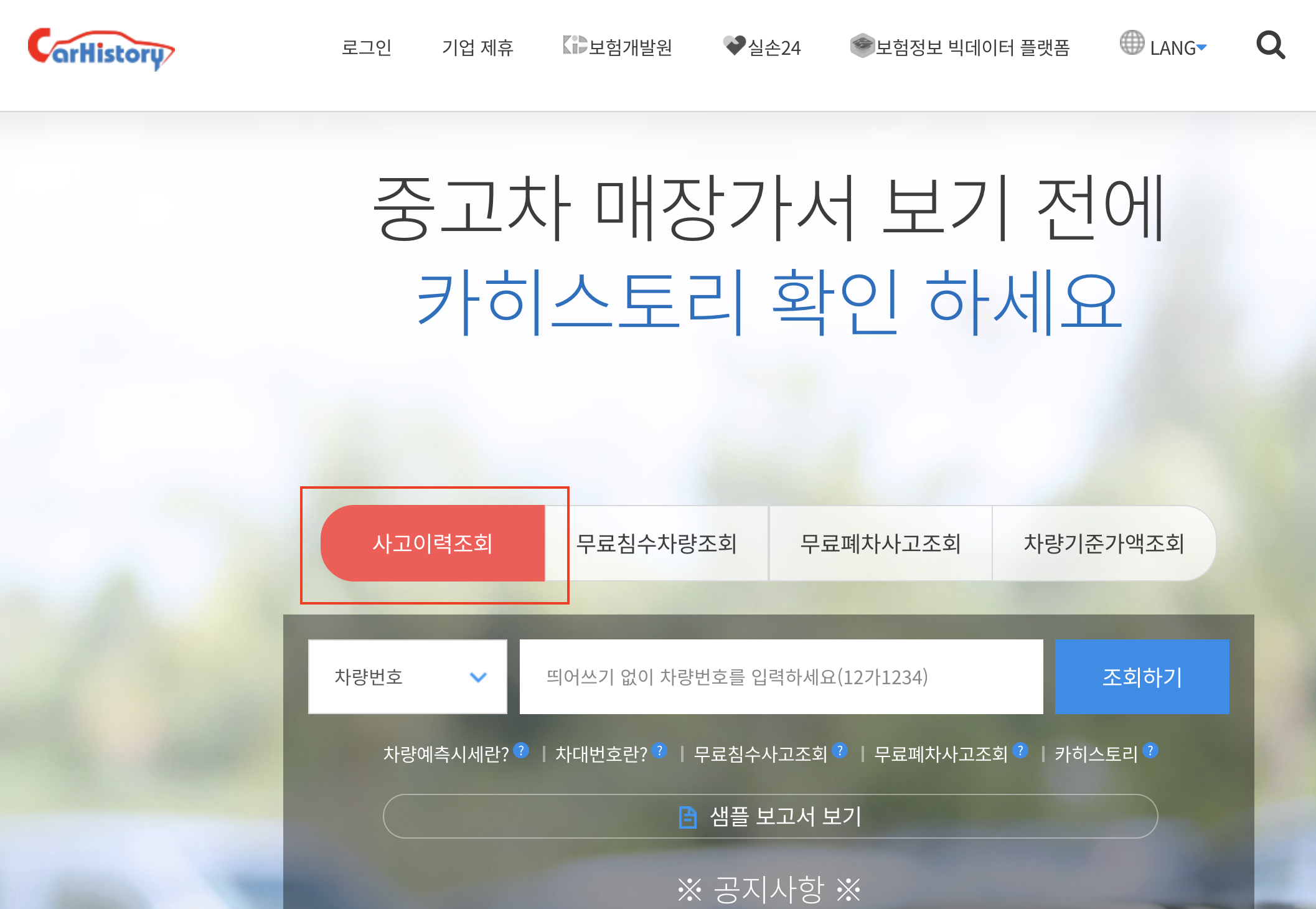This screenshot has width=1316, height=909.
Task: Click the 로그인 menu link
Action: (x=366, y=47)
